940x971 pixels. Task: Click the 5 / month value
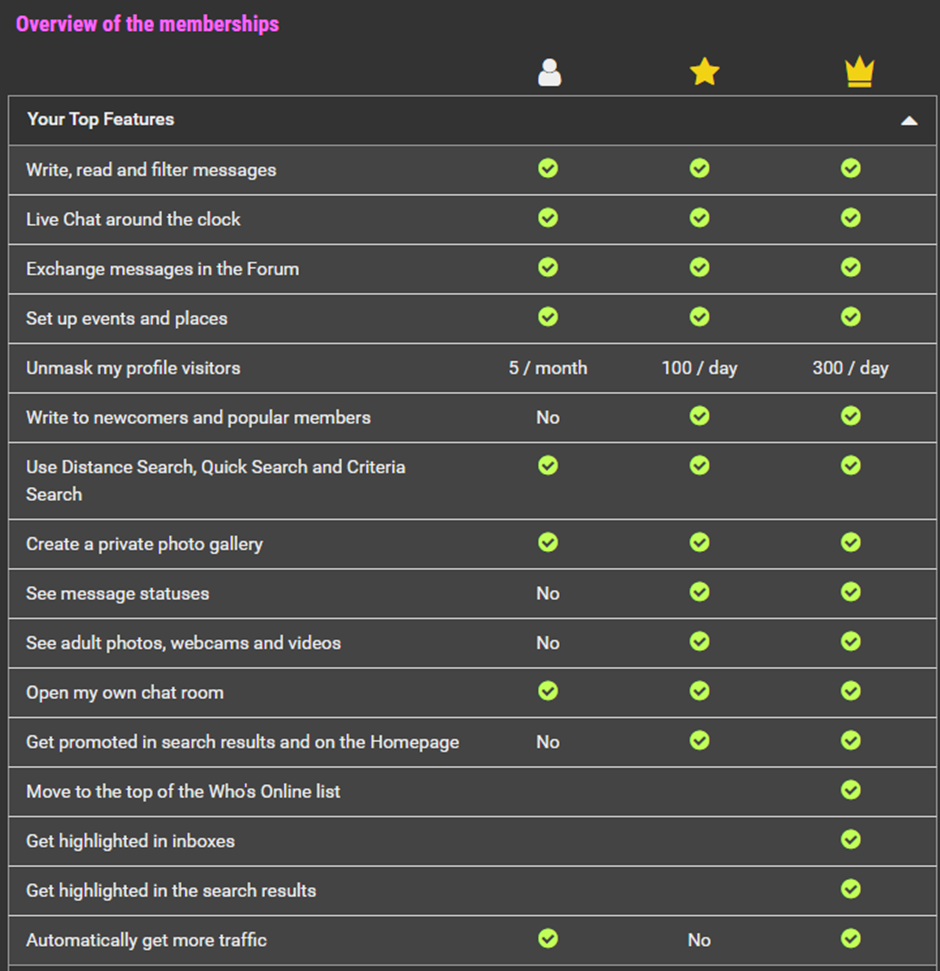pyautogui.click(x=548, y=368)
